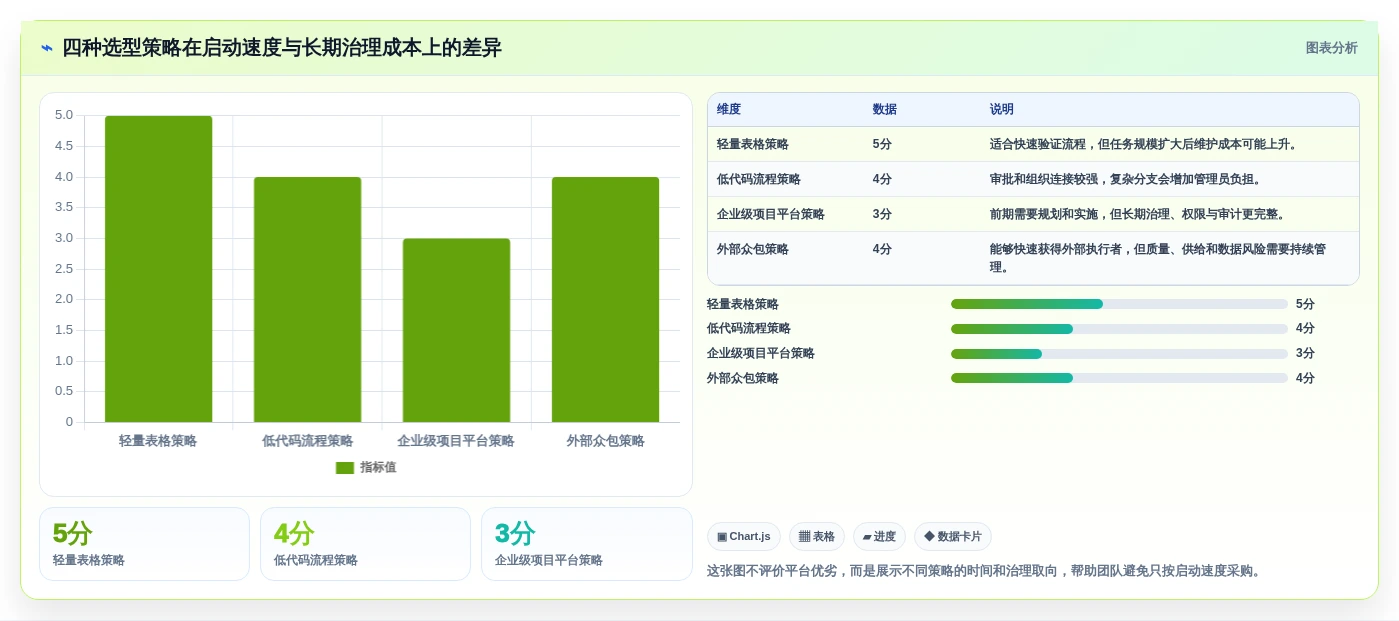Click the 企业级项目平台策略 progress bar
This screenshot has width=1399, height=621.
1119,354
